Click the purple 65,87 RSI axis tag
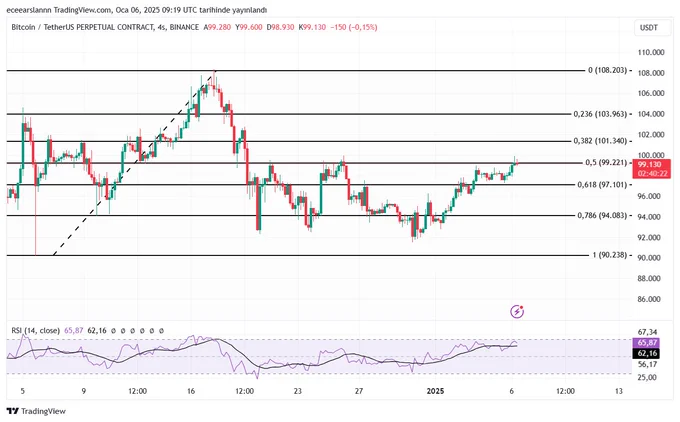Image resolution: width=680 pixels, height=422 pixels. [x=648, y=343]
